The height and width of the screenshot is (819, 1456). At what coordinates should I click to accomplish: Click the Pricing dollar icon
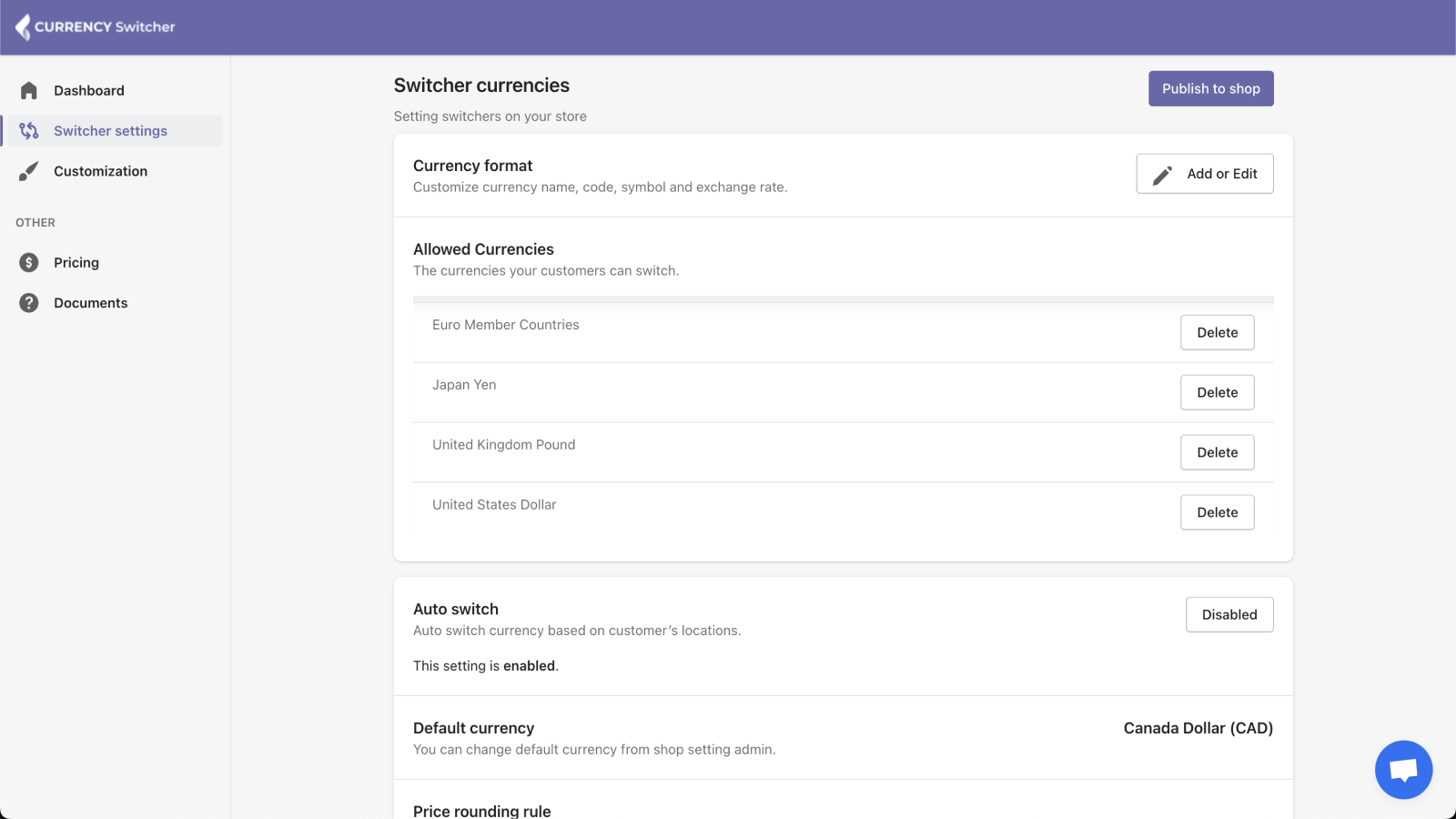pos(28,262)
